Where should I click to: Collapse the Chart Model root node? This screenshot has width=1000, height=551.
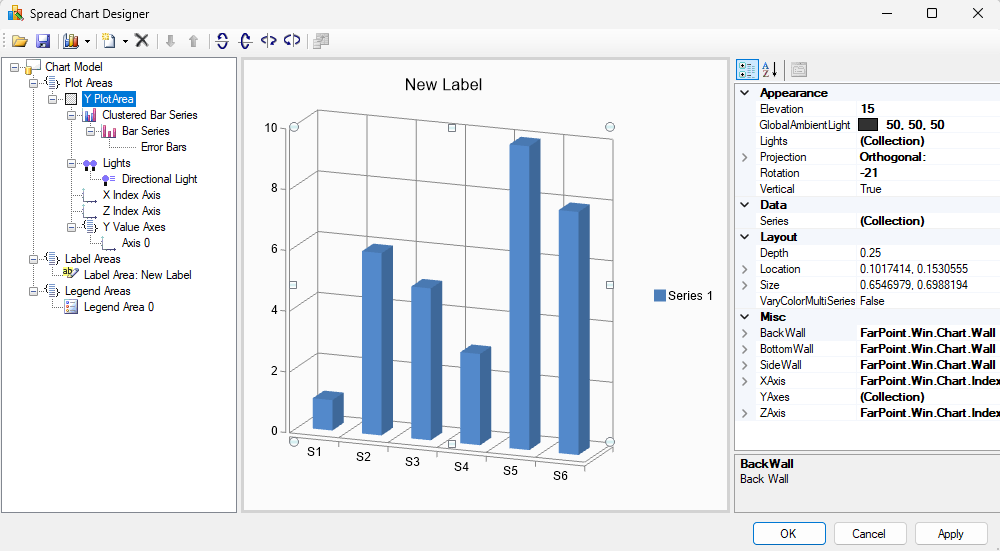click(x=14, y=67)
